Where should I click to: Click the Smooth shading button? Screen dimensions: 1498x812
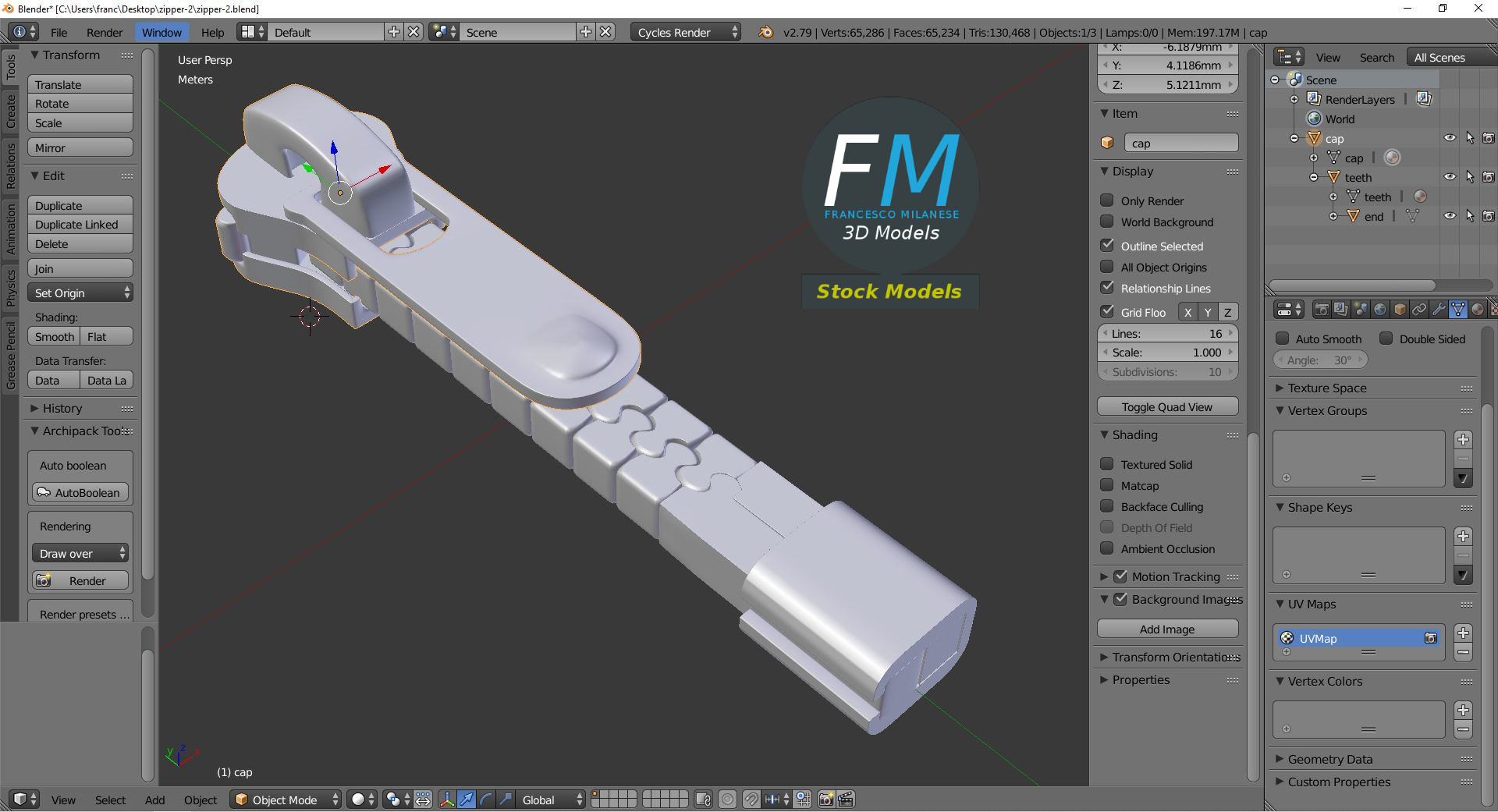pos(54,336)
